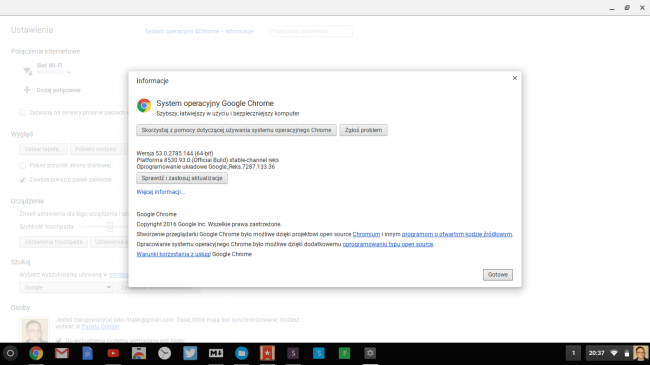
Task: Open the Chrome Web Store shelf icon
Action: coord(139,353)
